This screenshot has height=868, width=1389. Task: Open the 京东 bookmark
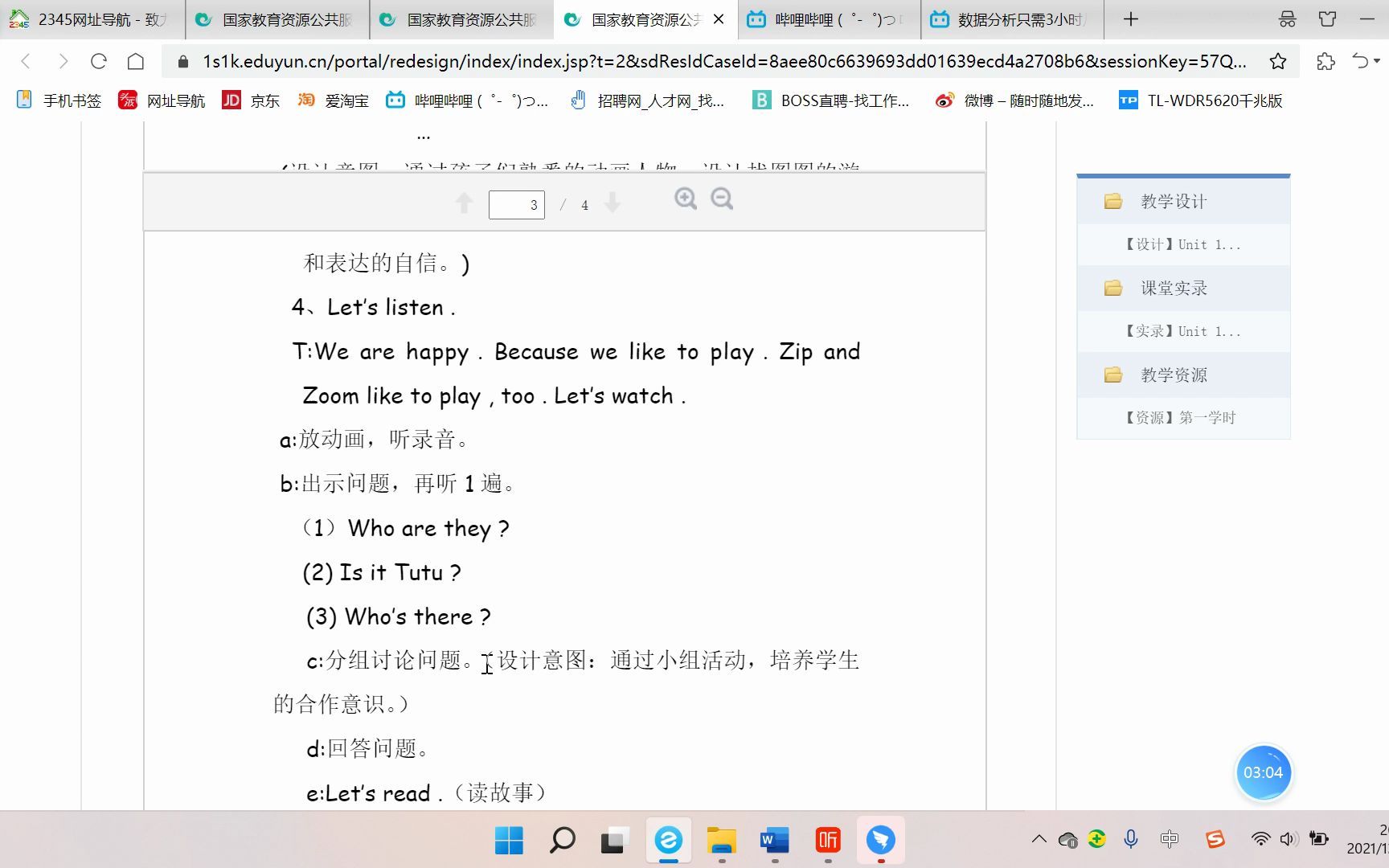(x=251, y=100)
